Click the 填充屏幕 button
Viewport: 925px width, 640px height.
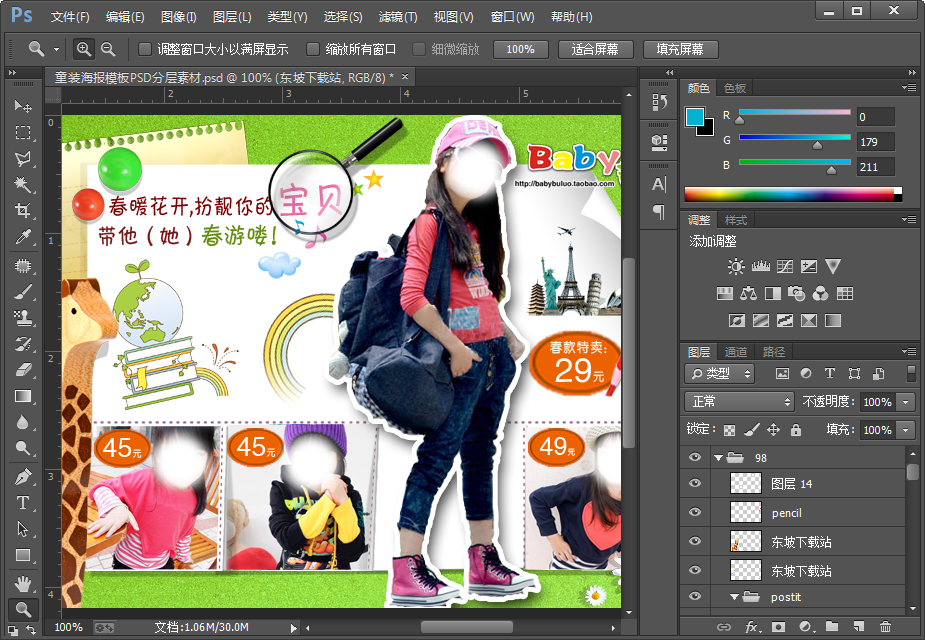pyautogui.click(x=680, y=49)
